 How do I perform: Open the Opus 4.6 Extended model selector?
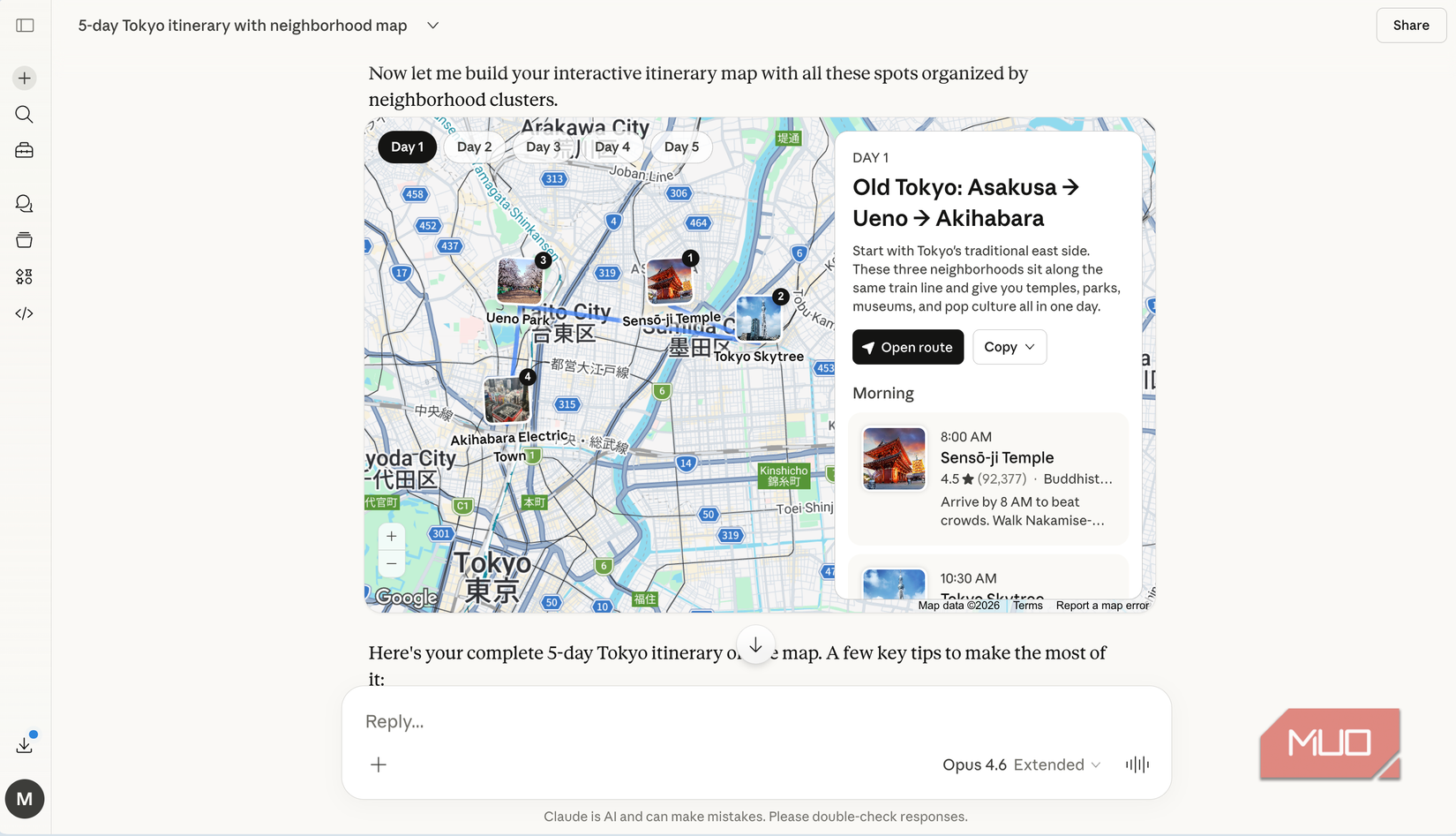coord(1020,764)
